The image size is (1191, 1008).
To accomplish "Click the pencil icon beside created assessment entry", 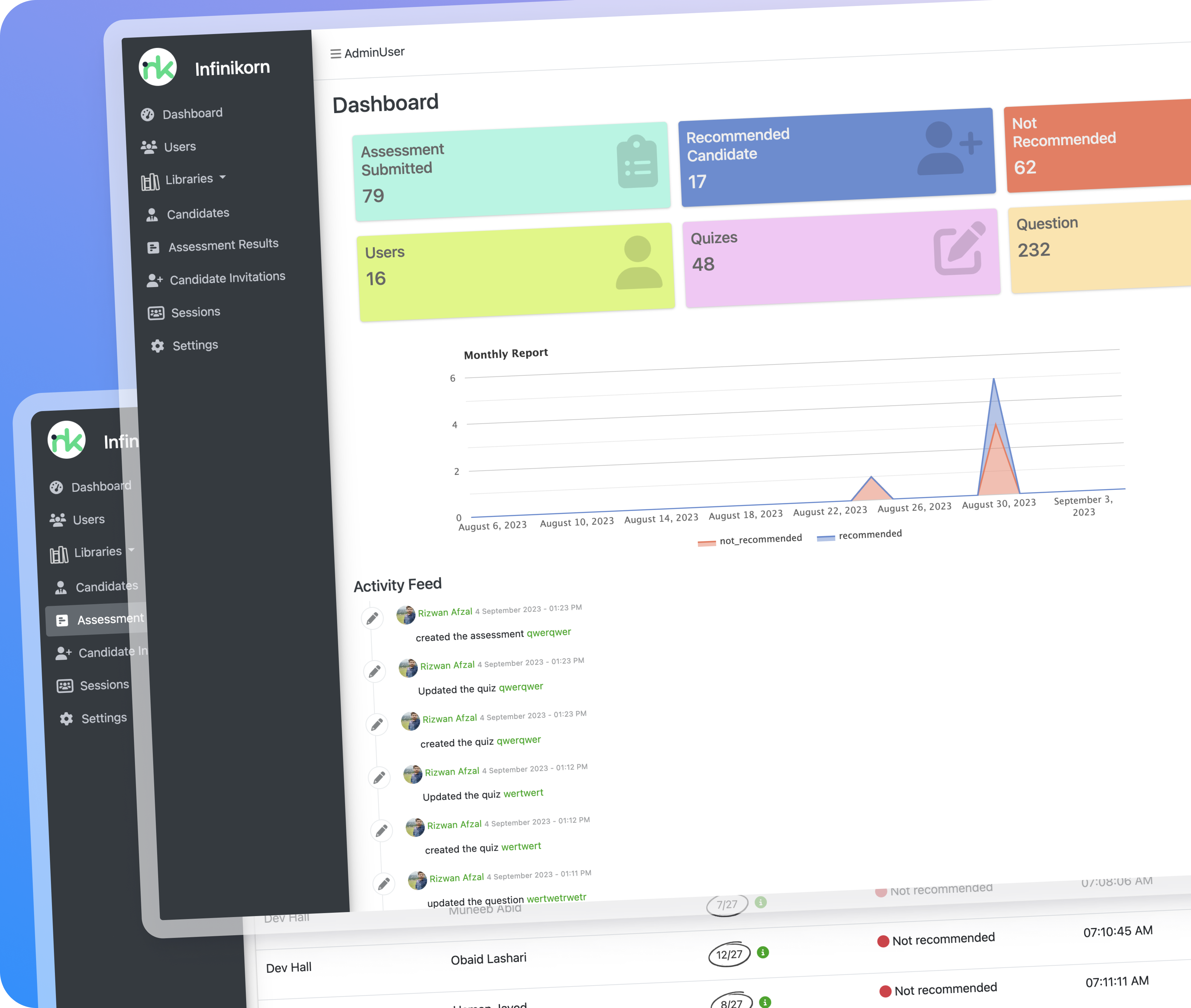I will click(x=372, y=618).
